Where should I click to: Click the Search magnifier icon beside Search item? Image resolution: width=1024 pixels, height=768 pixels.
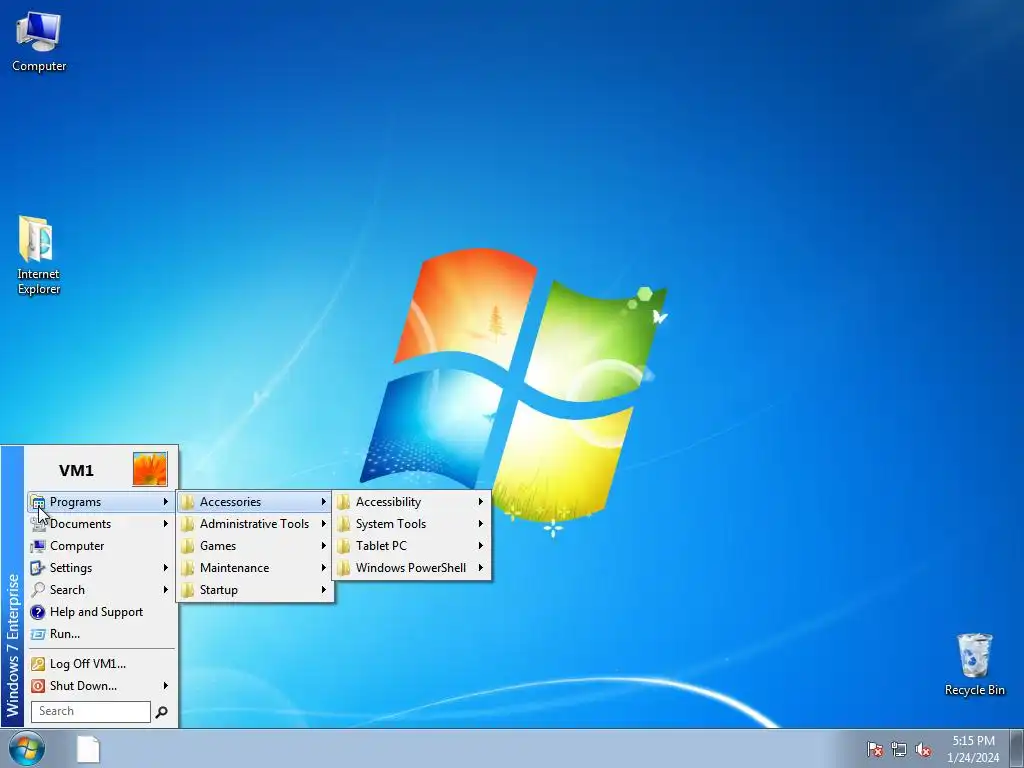pyautogui.click(x=38, y=590)
